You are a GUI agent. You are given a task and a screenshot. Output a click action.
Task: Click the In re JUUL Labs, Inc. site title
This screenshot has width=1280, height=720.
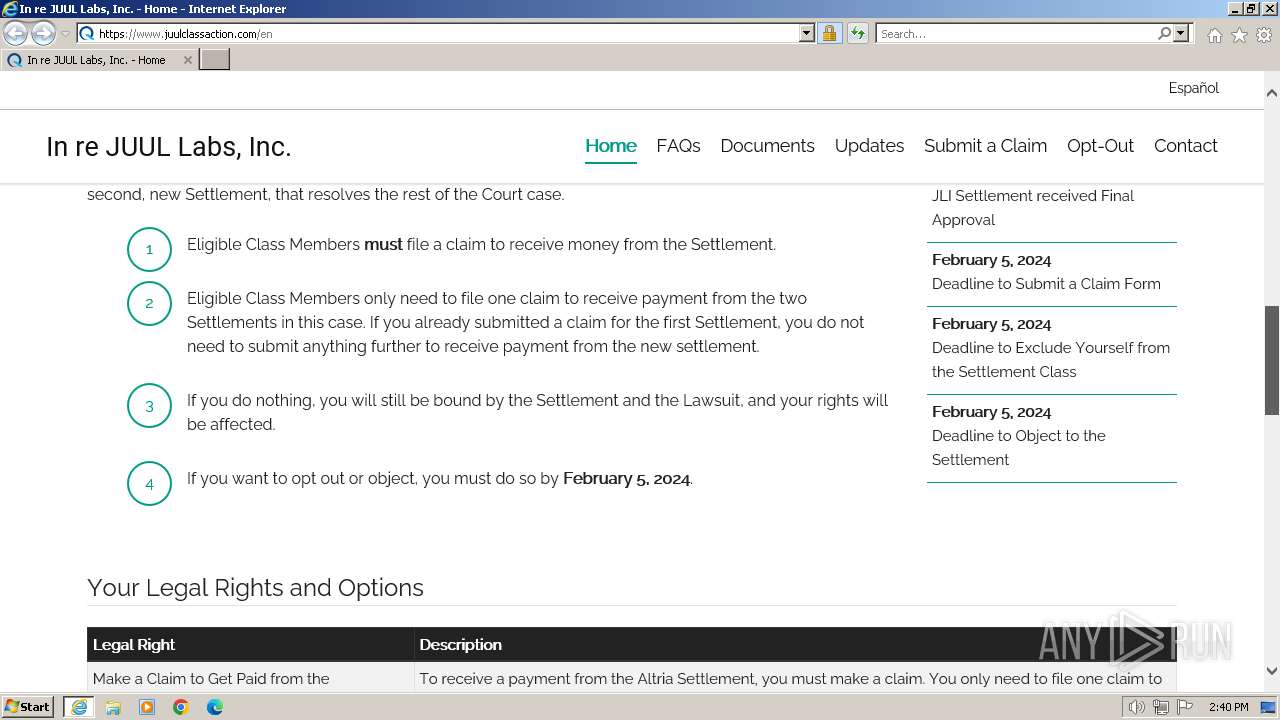tap(168, 147)
